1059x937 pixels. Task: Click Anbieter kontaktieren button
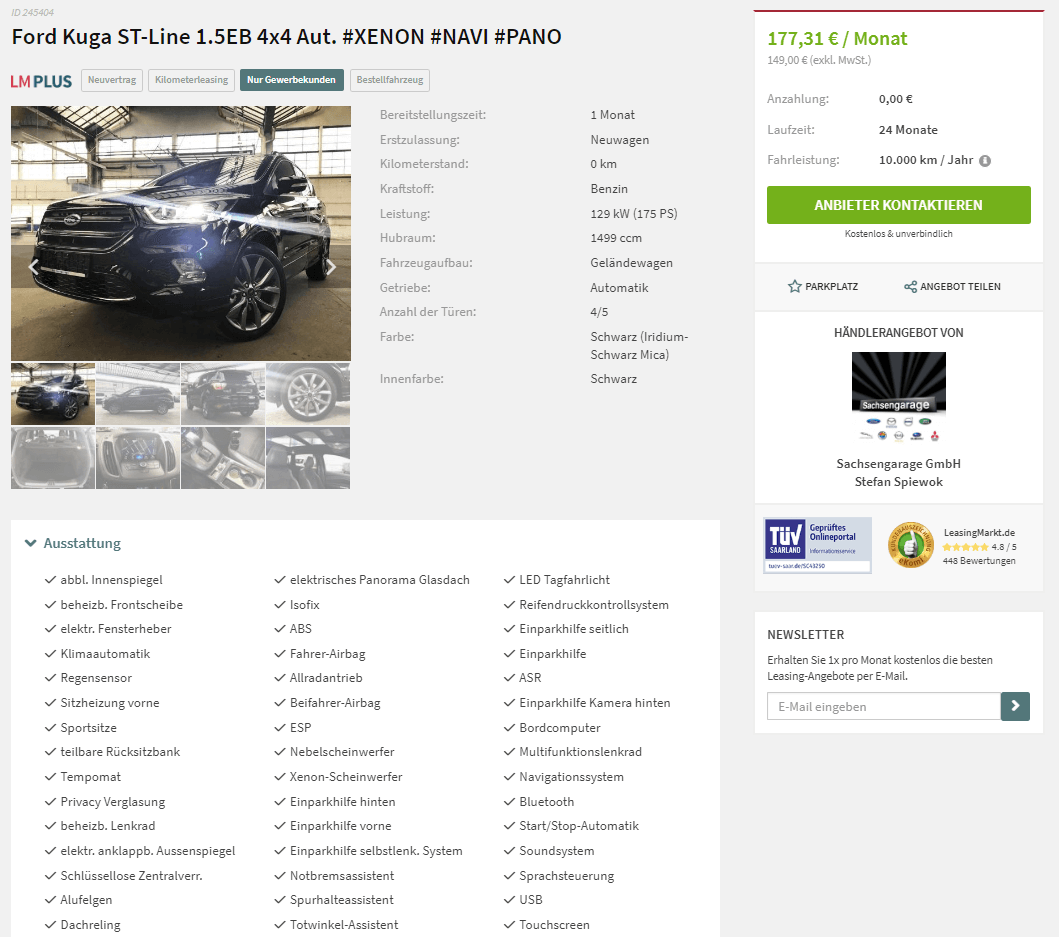(898, 205)
